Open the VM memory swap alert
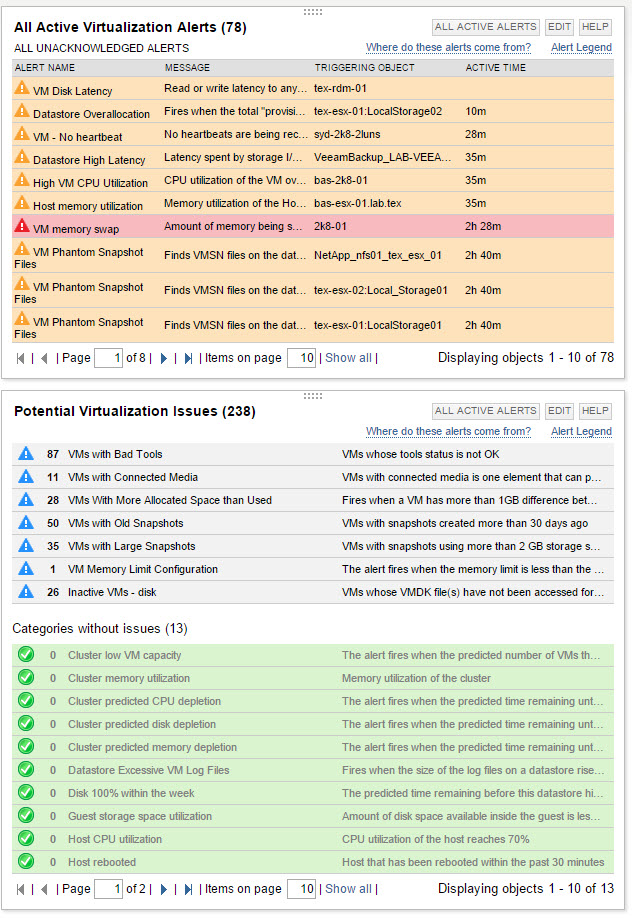 (76, 230)
